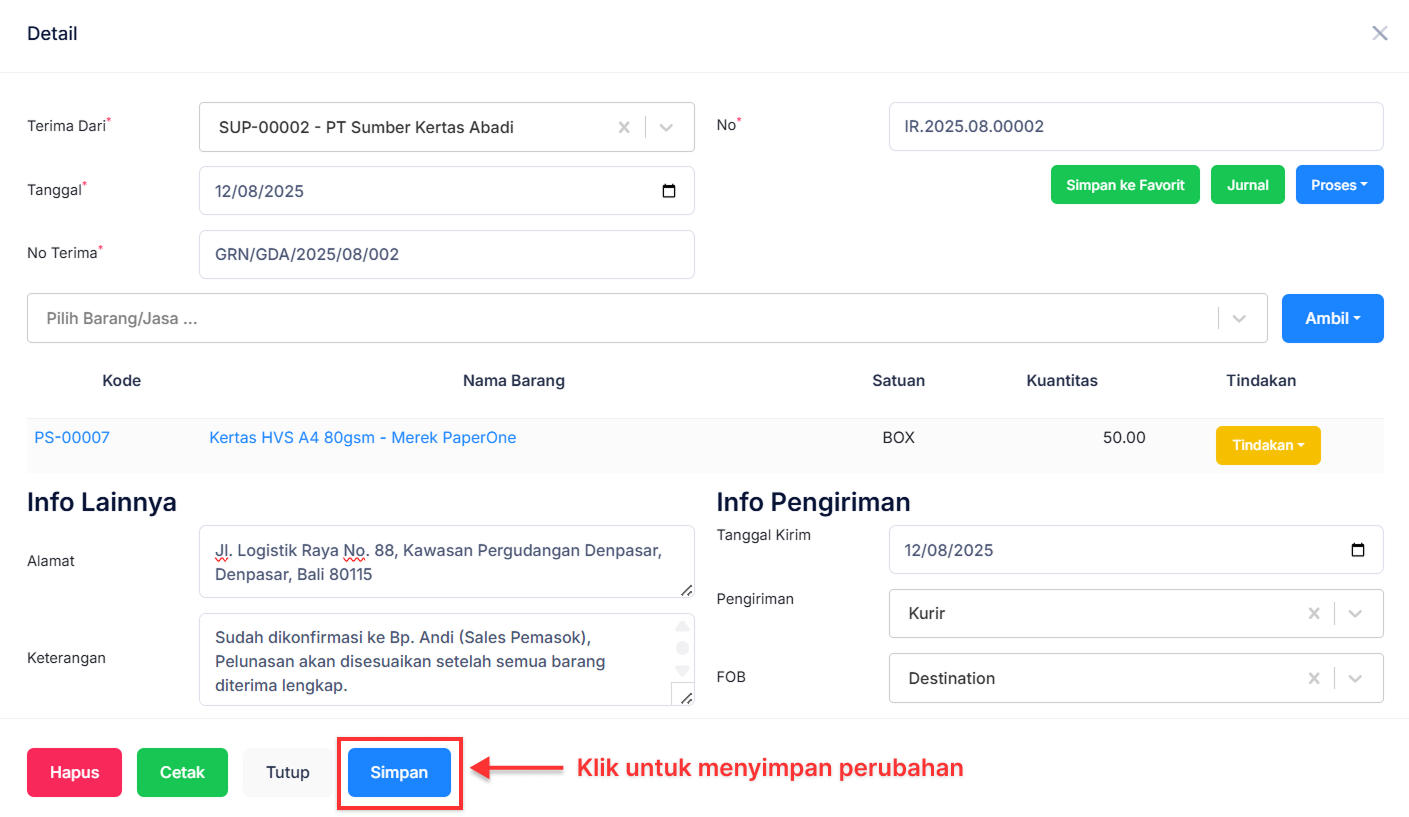1409x817 pixels.
Task: Delete the record with the Hapus button
Action: pos(74,772)
